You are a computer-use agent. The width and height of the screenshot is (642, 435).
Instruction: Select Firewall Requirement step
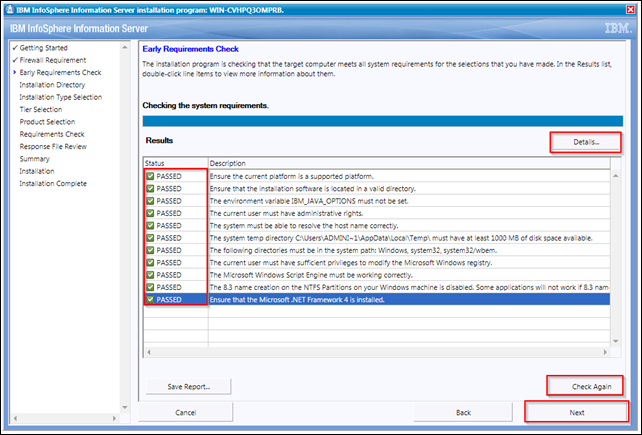point(53,60)
